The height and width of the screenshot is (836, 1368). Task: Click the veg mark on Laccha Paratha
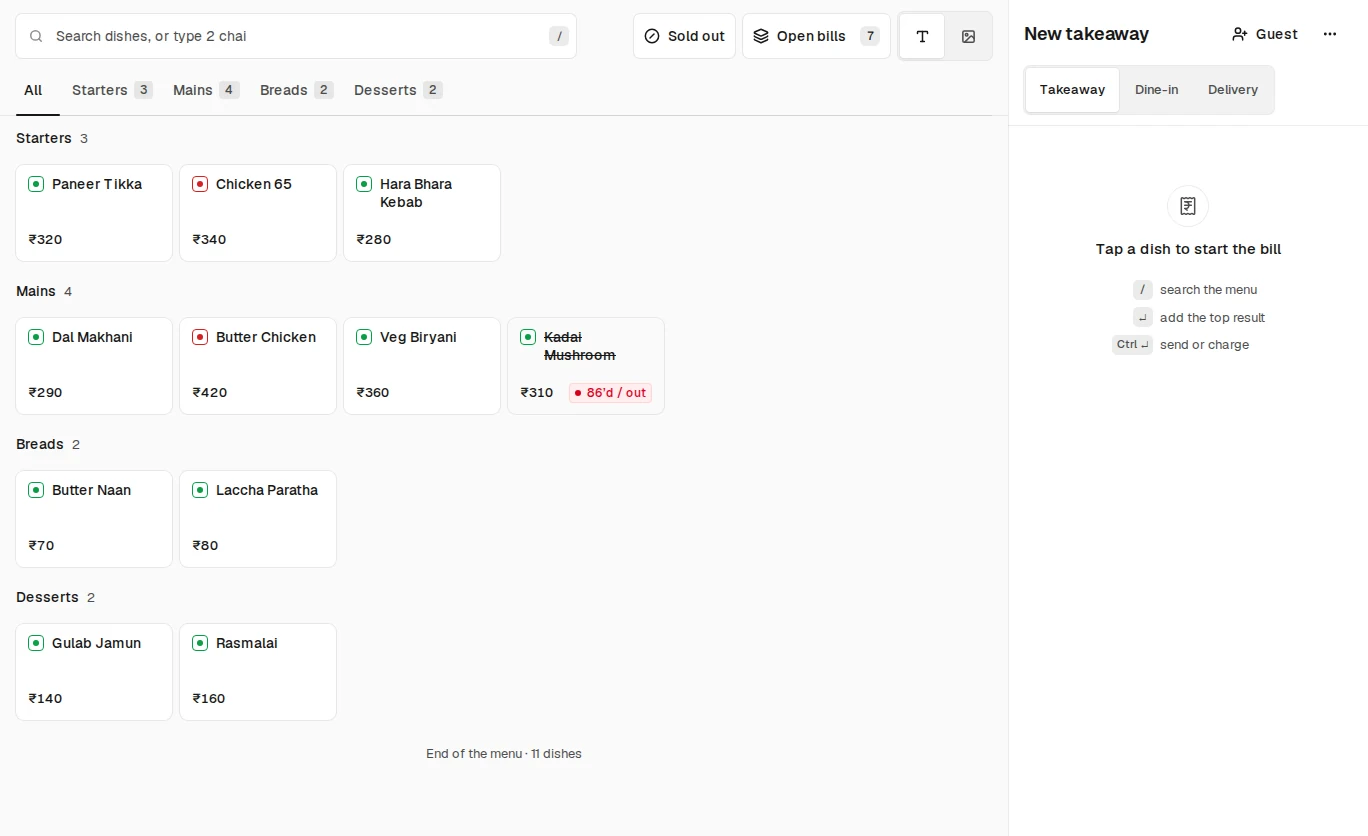[200, 490]
